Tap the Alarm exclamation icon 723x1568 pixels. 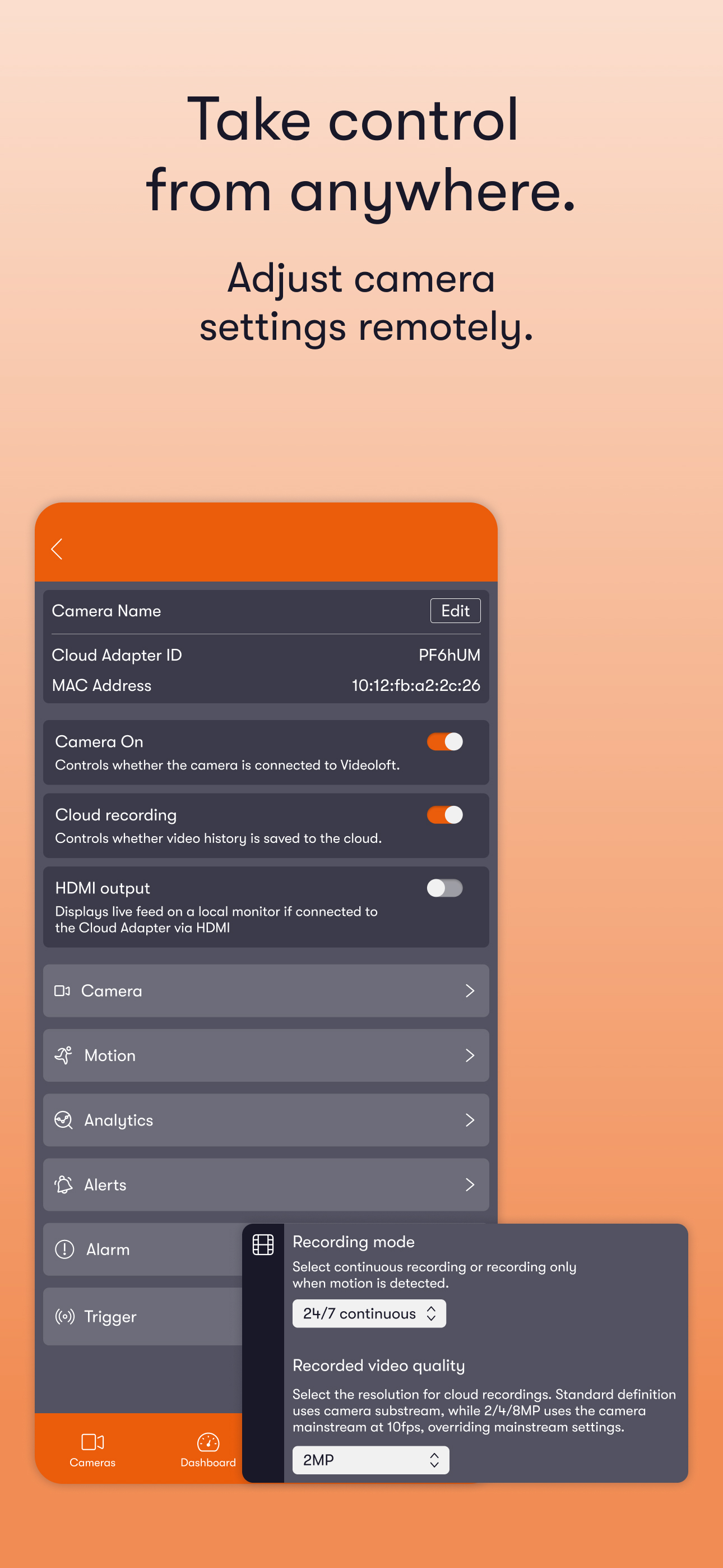click(x=64, y=1249)
